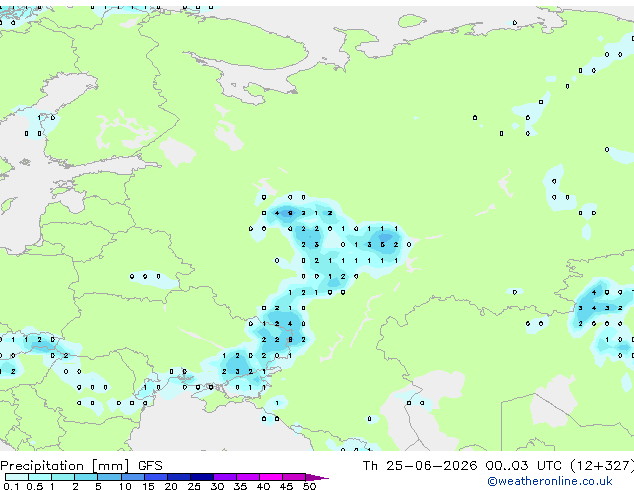Screen dimensions: 634x490
Task: Pick the 45–50 mm legend swatch
Action: coord(294,477)
